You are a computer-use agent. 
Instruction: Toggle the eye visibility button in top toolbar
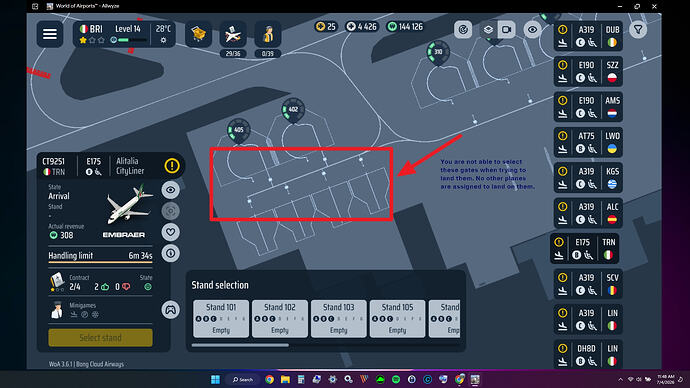532,29
